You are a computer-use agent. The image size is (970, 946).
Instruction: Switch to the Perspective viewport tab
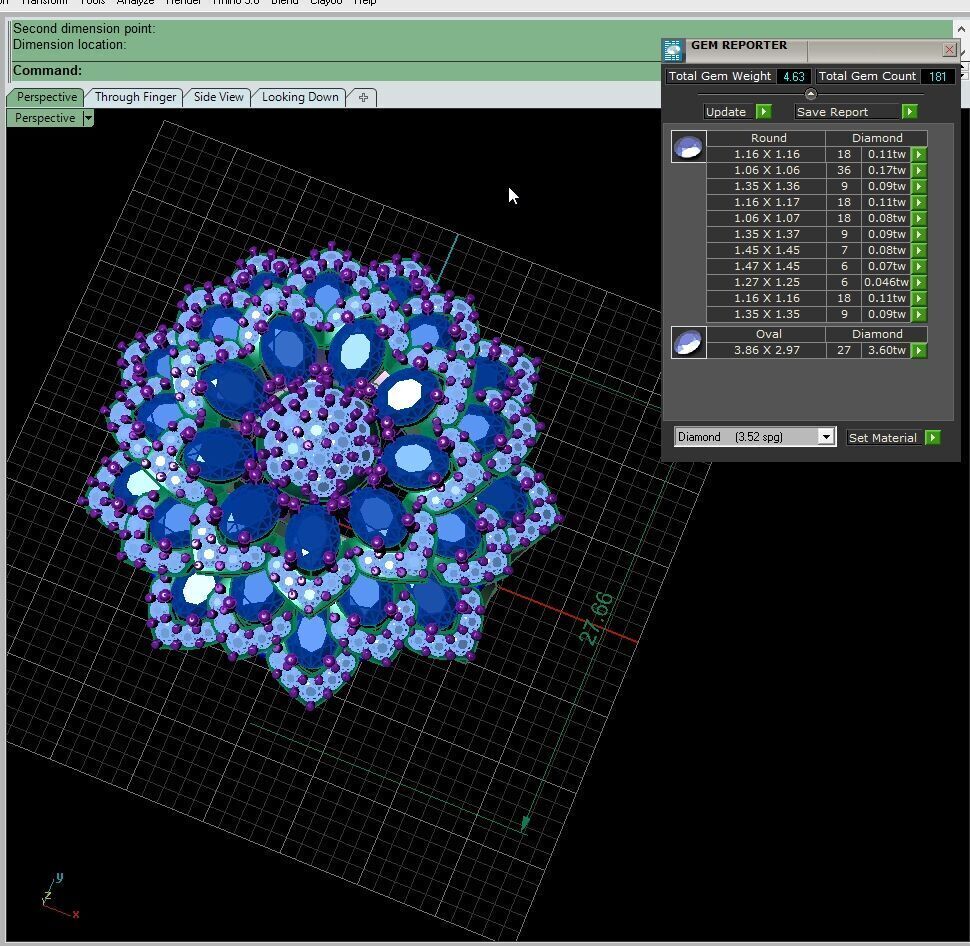[x=47, y=97]
